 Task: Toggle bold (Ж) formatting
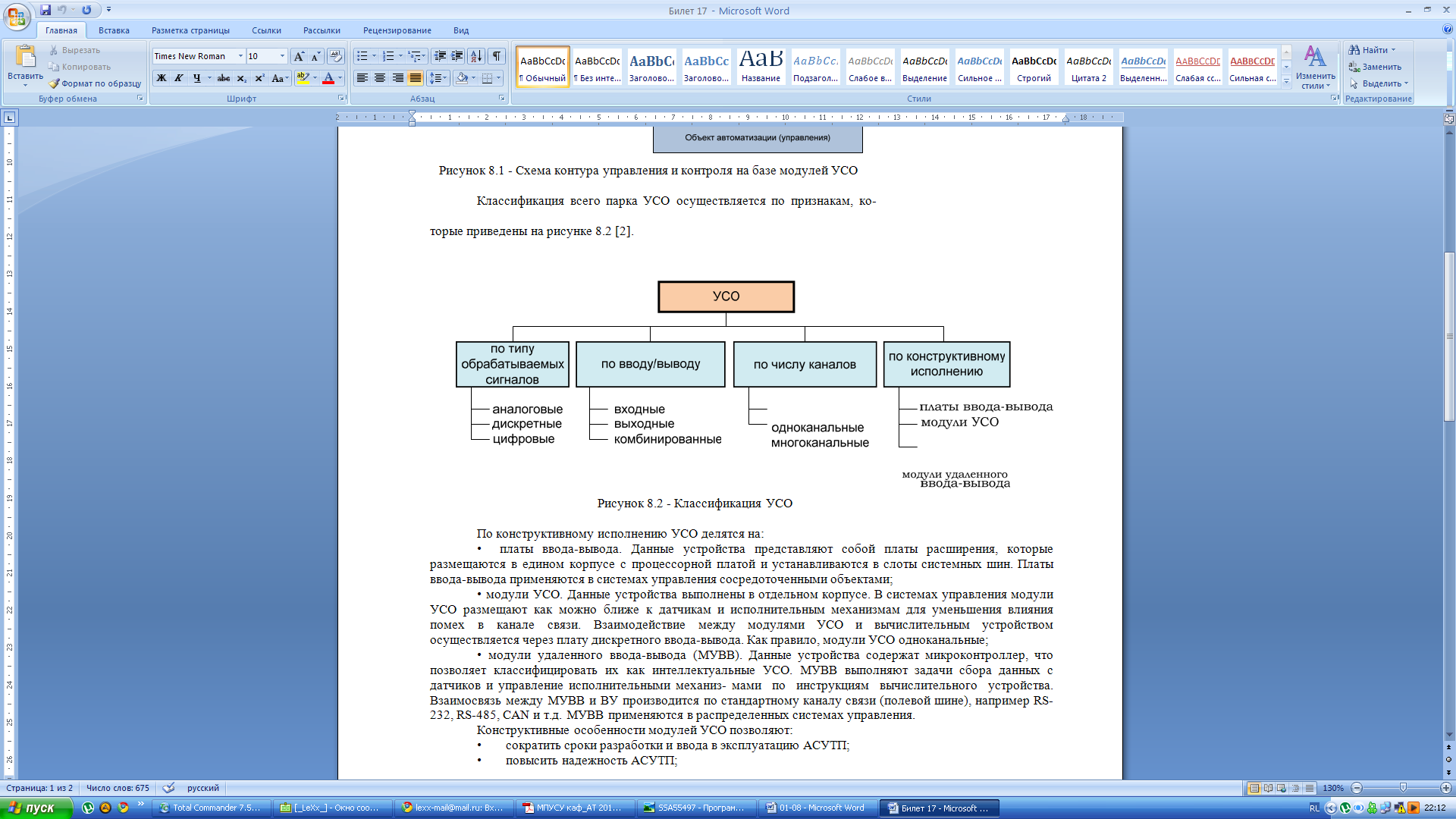[x=162, y=78]
